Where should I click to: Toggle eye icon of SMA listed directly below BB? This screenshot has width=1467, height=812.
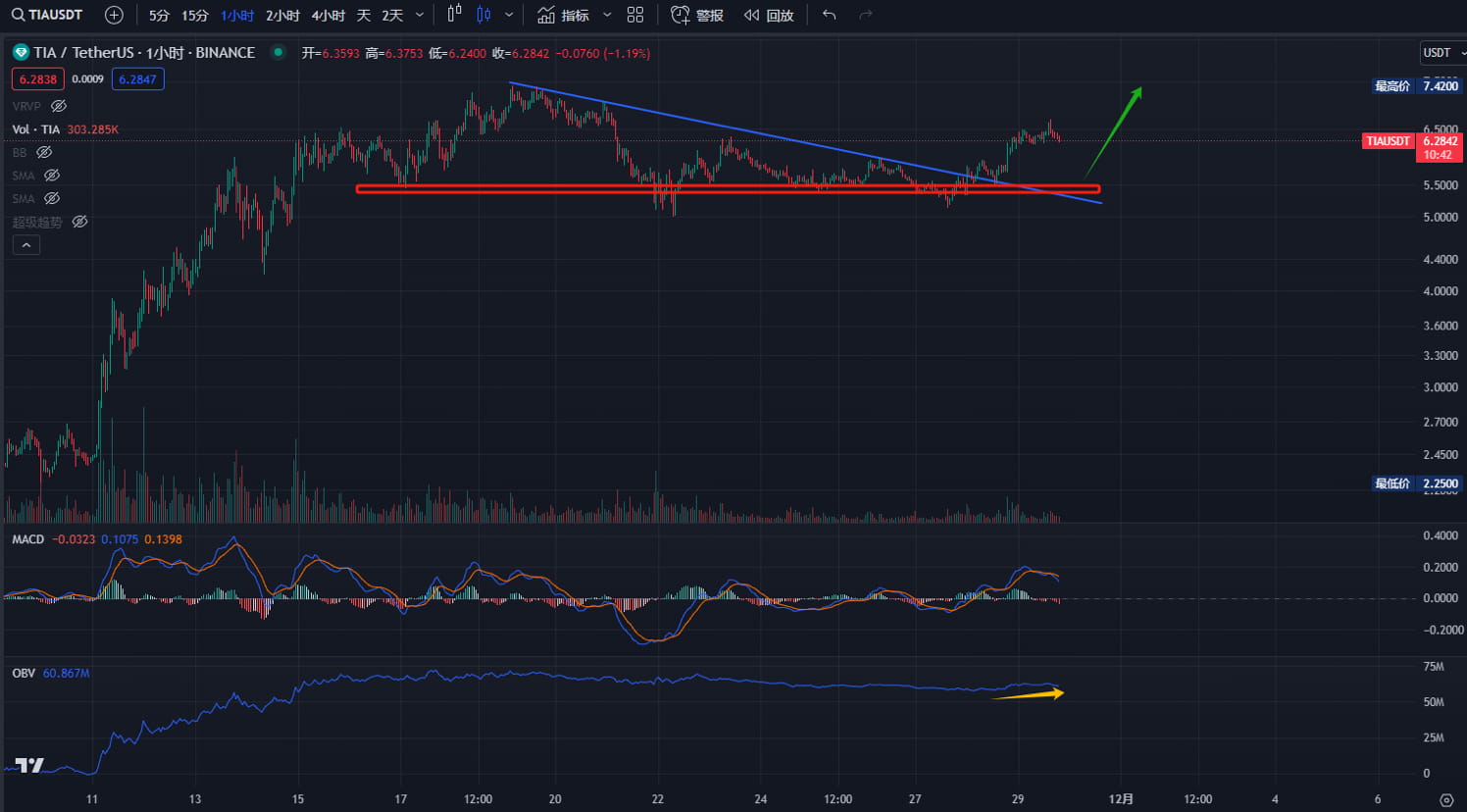pyautogui.click(x=52, y=176)
